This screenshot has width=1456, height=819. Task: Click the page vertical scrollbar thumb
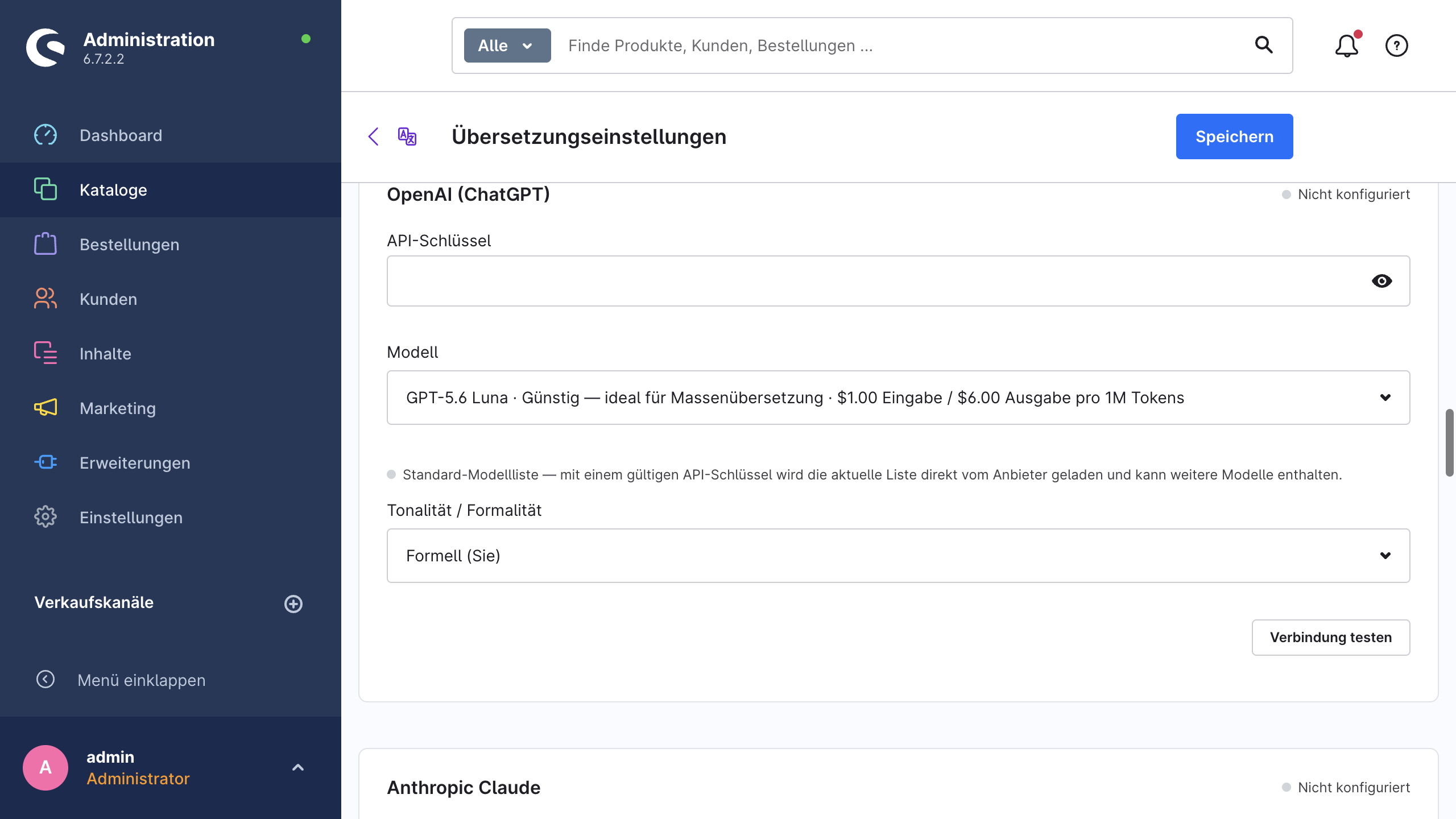point(1450,442)
